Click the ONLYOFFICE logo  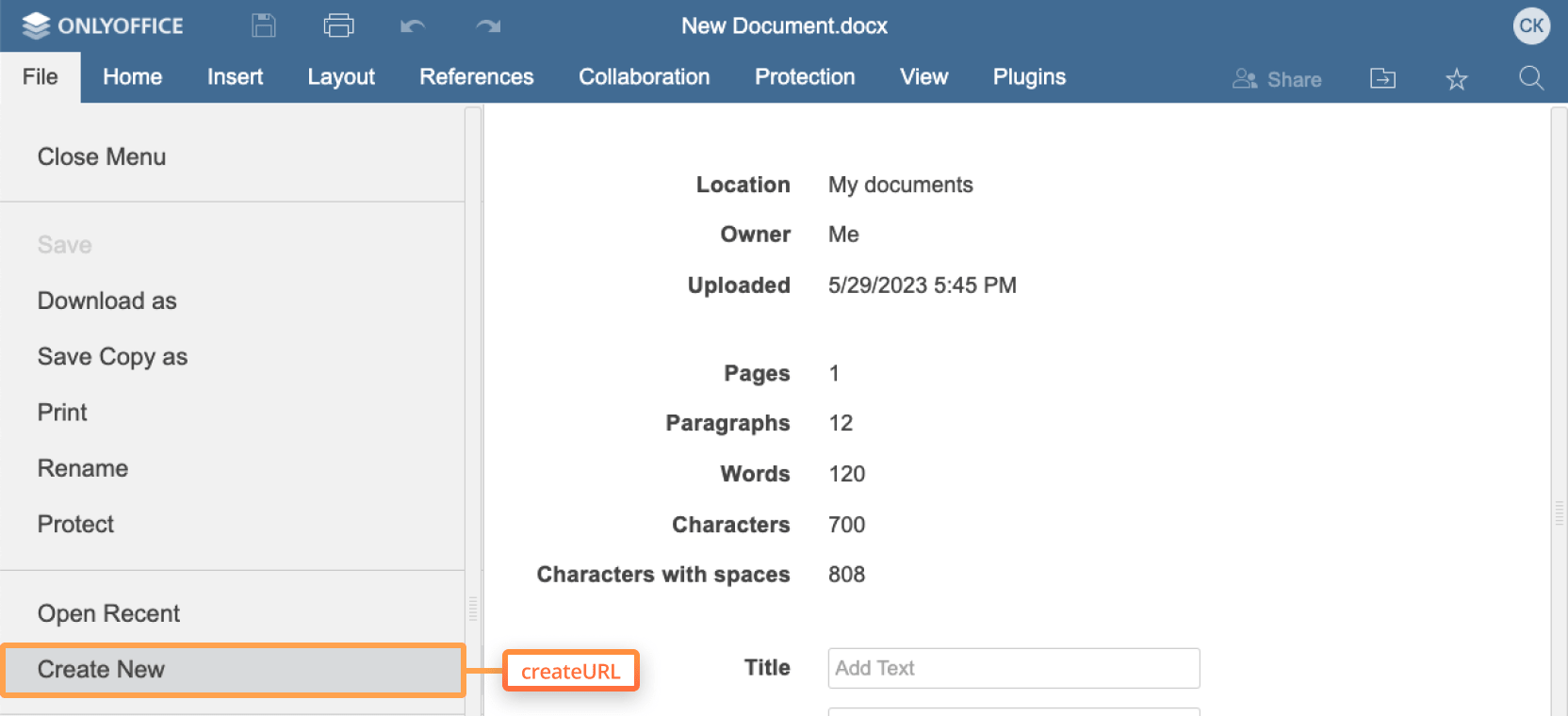(x=103, y=25)
